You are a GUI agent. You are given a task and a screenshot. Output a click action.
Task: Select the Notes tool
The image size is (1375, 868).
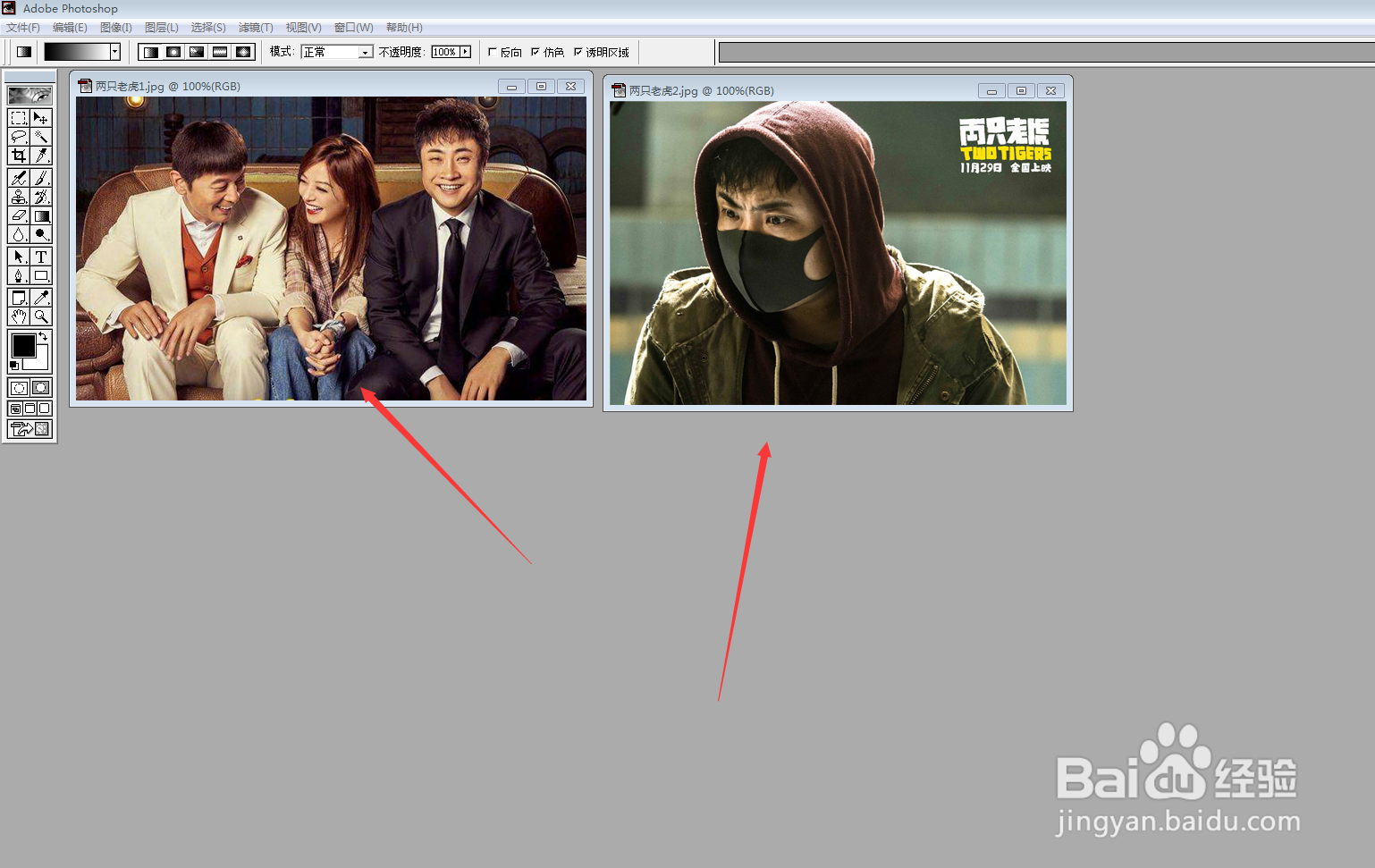[x=19, y=298]
